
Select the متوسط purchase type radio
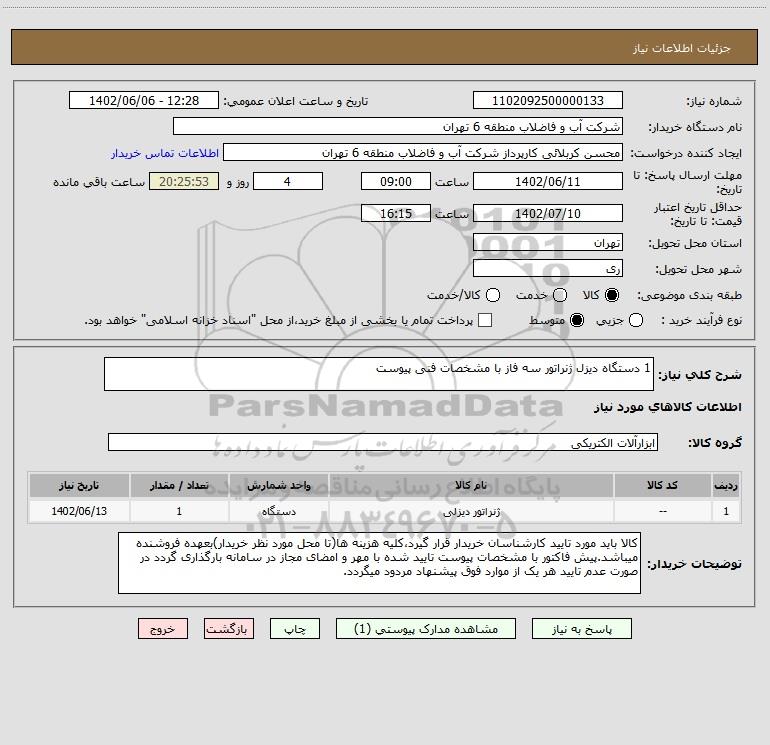(577, 320)
